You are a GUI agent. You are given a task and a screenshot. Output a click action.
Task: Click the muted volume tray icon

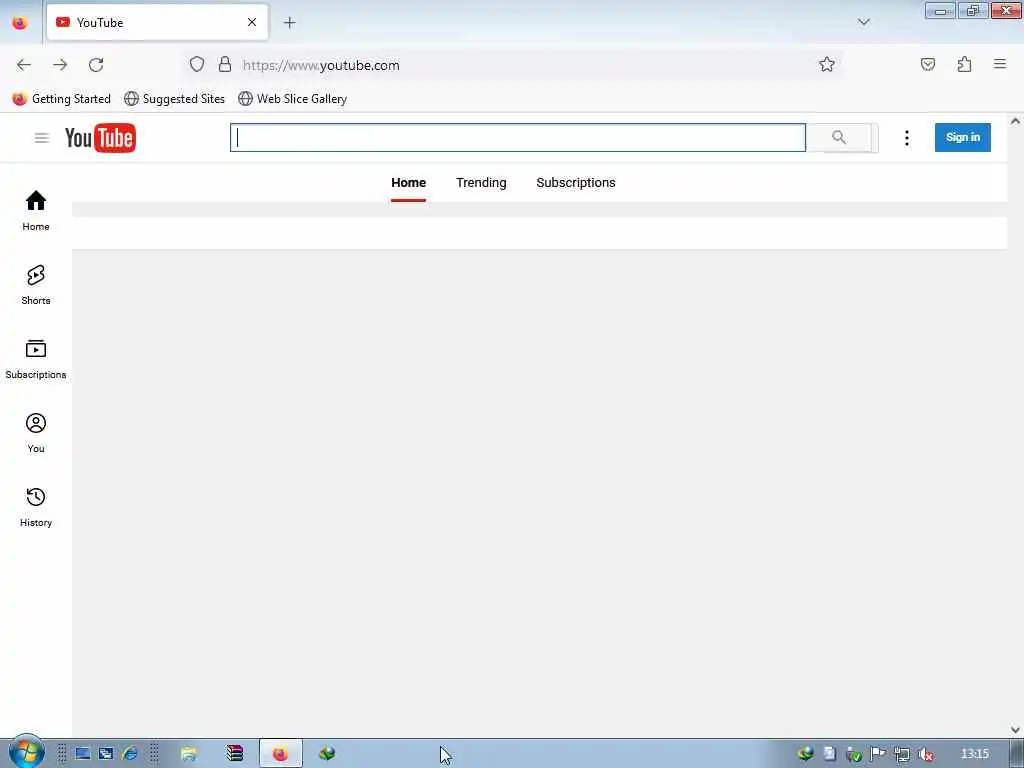(x=925, y=754)
